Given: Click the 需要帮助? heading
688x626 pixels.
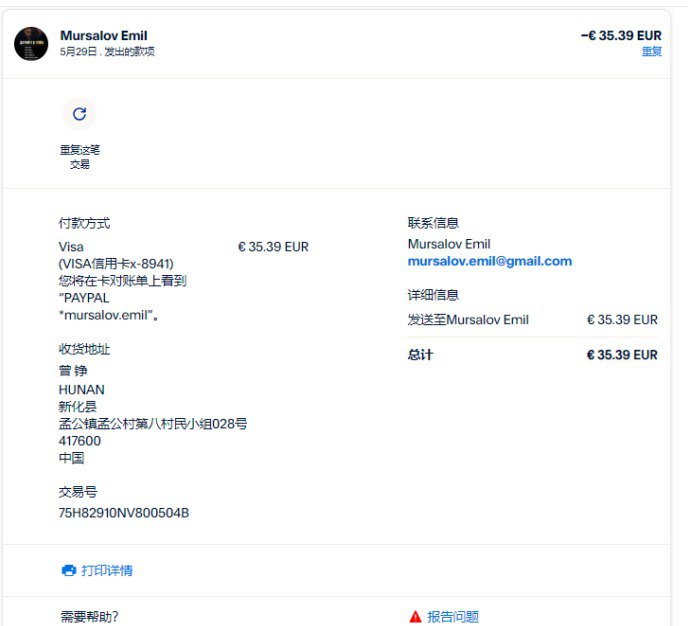Looking at the screenshot, I should pyautogui.click(x=90, y=617).
